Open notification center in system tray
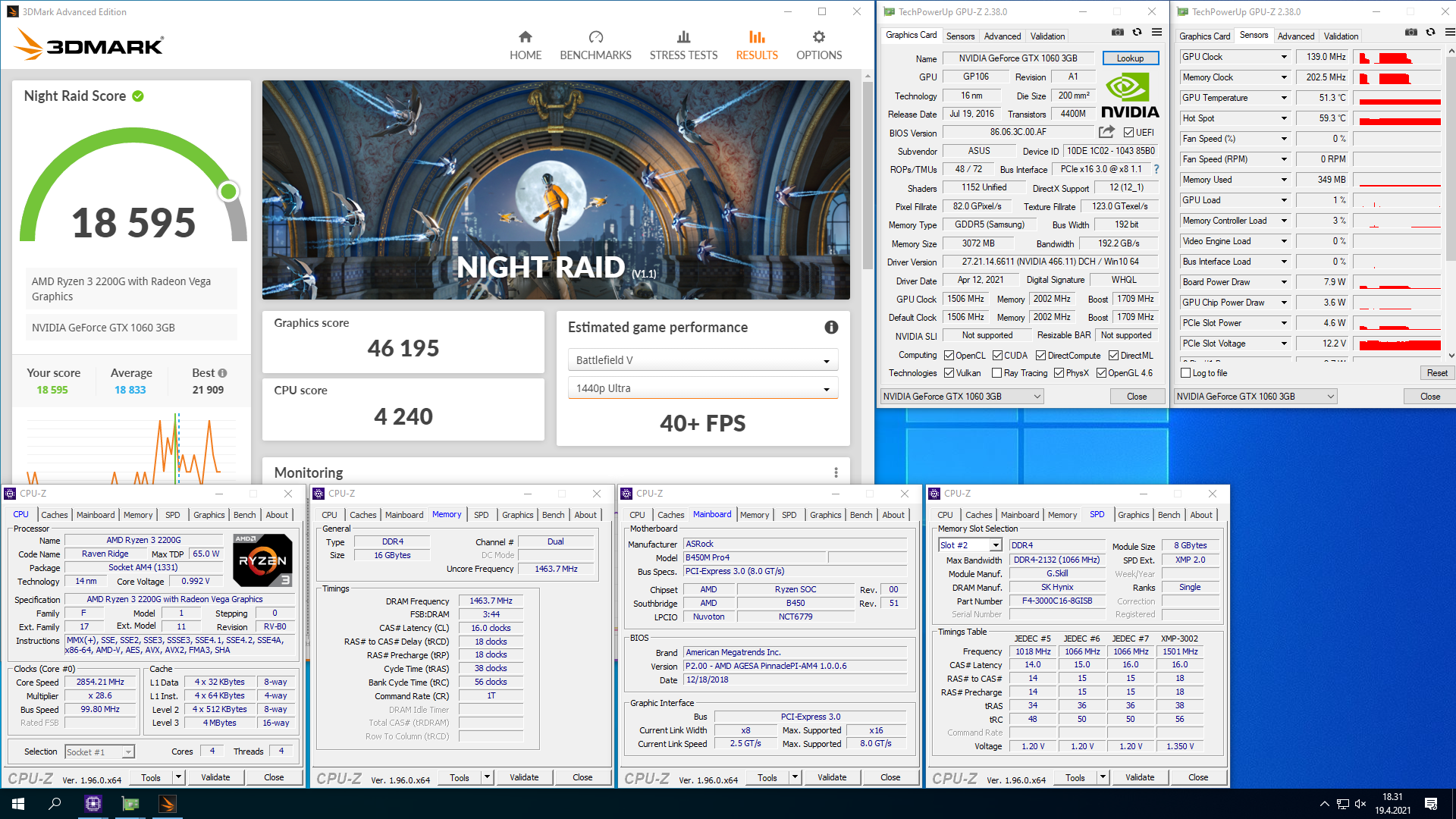The image size is (1456, 819). (x=1431, y=804)
